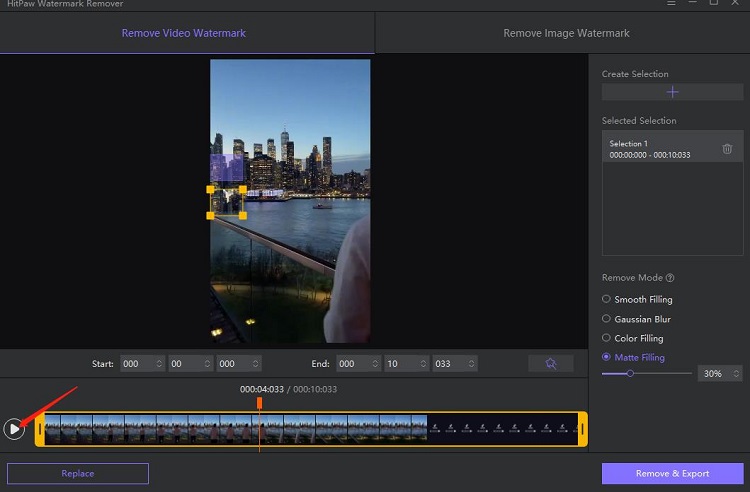Screen dimensions: 750x492
Task: Click the left yellow trim handle
Action: 40,429
